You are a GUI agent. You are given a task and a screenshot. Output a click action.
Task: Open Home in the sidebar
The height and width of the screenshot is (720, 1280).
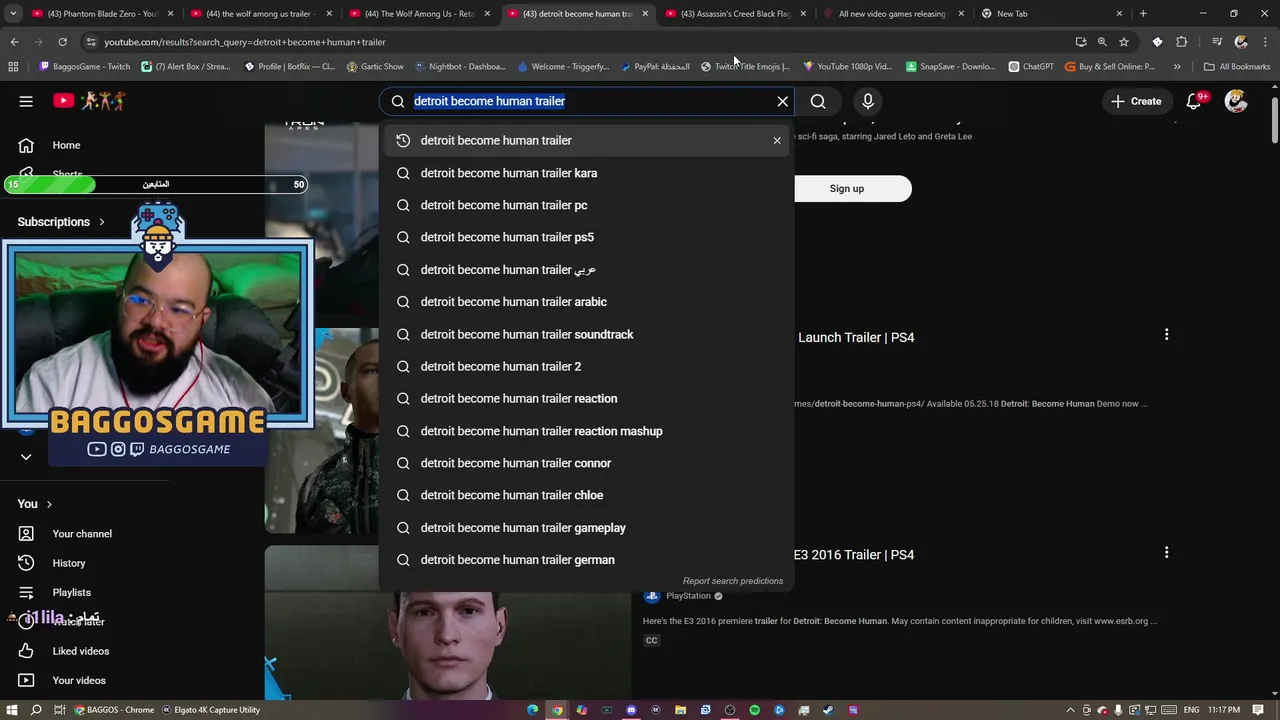coord(66,145)
